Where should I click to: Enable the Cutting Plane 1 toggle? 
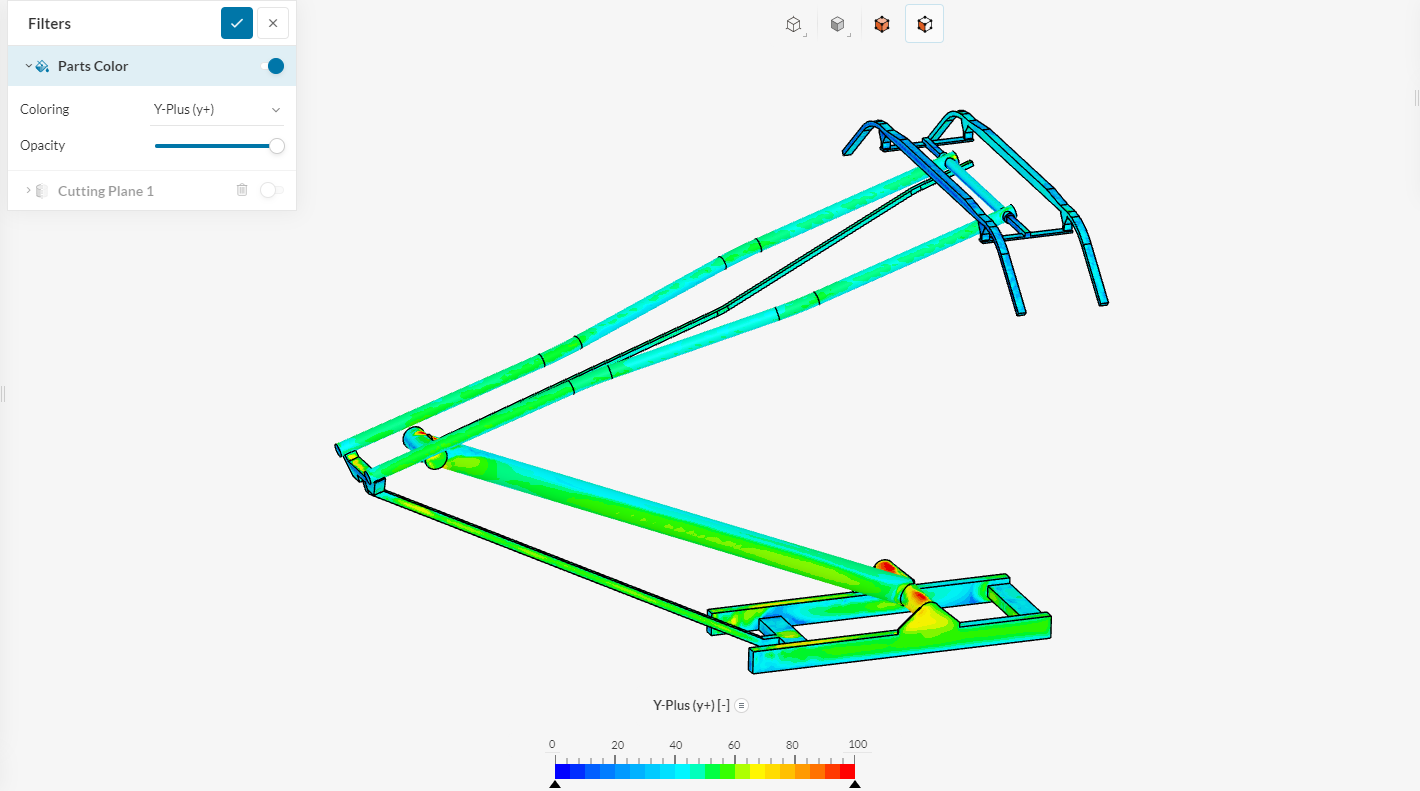271,190
